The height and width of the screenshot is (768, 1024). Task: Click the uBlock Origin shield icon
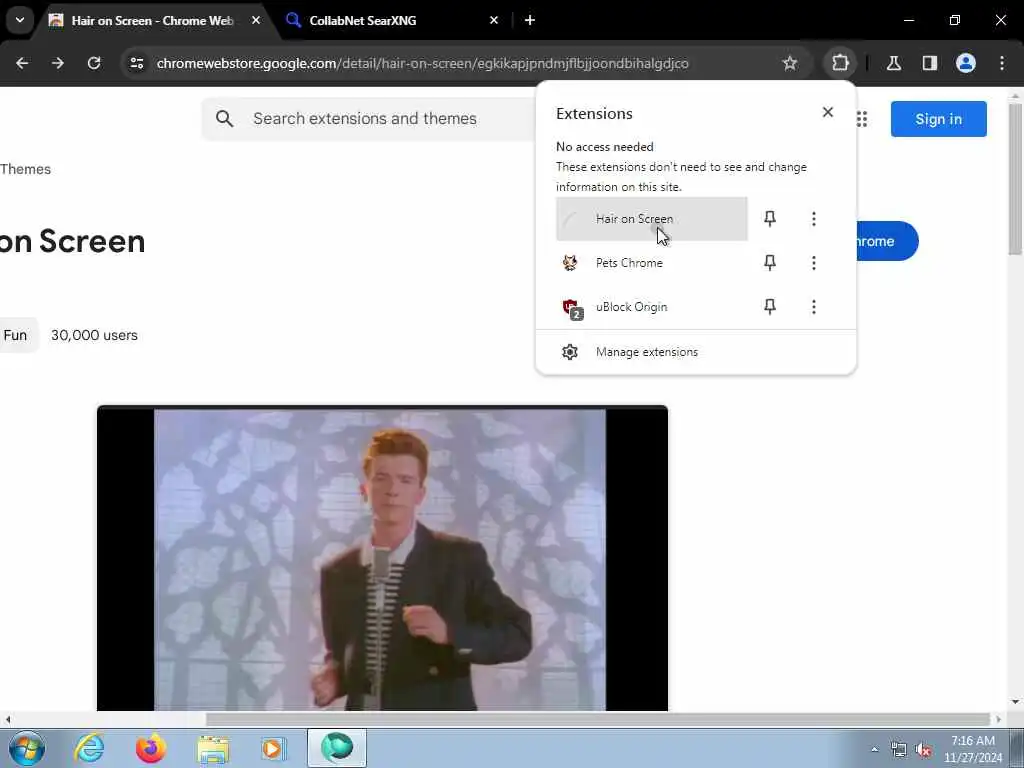click(571, 308)
